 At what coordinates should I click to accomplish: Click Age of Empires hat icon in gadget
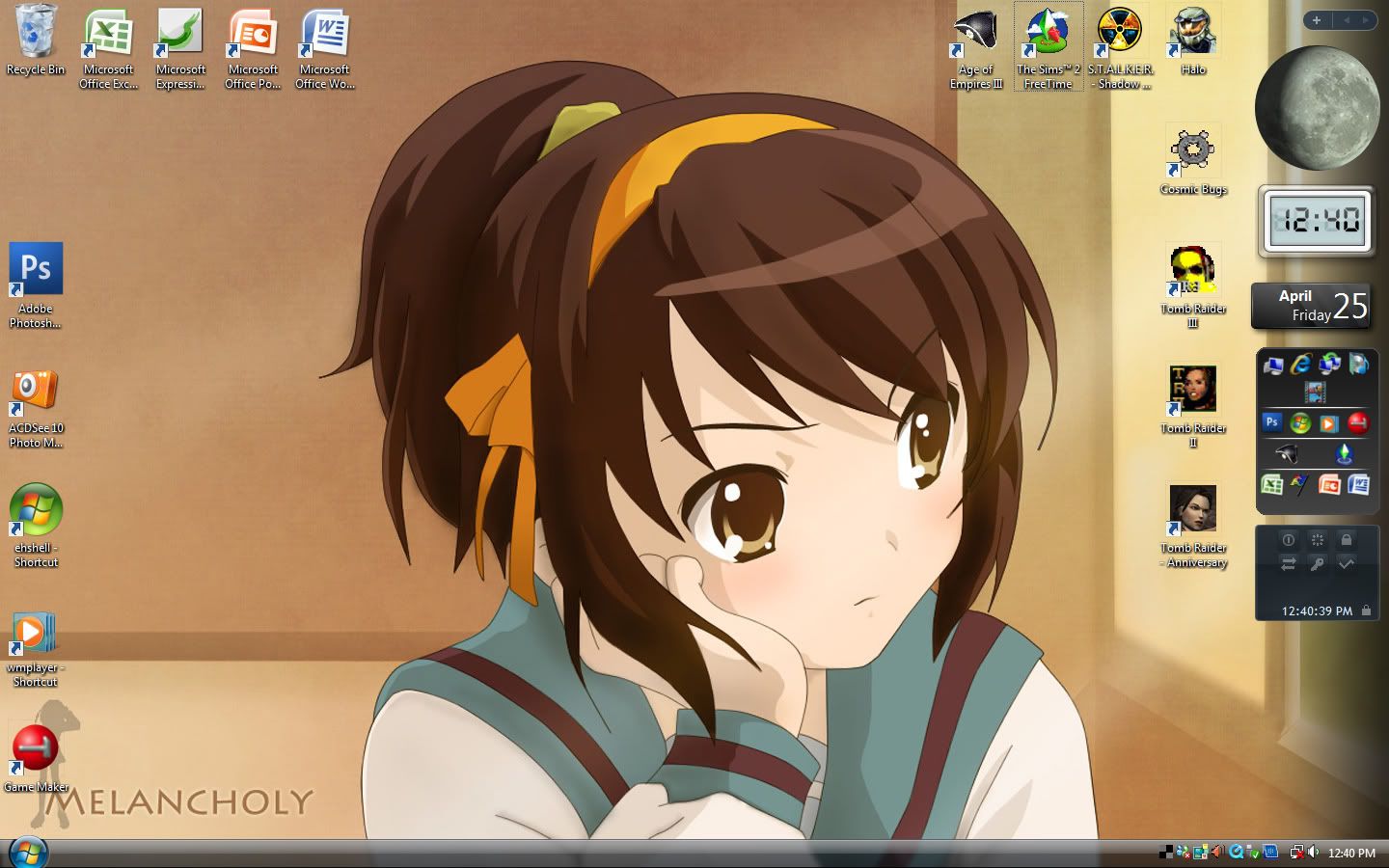[x=1287, y=452]
